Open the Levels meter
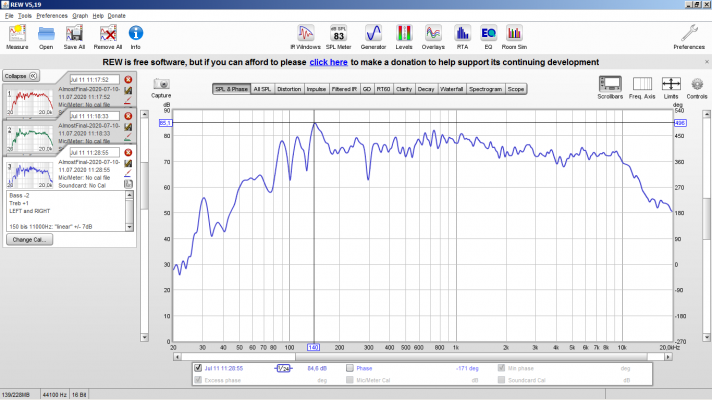712x400 pixels. (404, 37)
